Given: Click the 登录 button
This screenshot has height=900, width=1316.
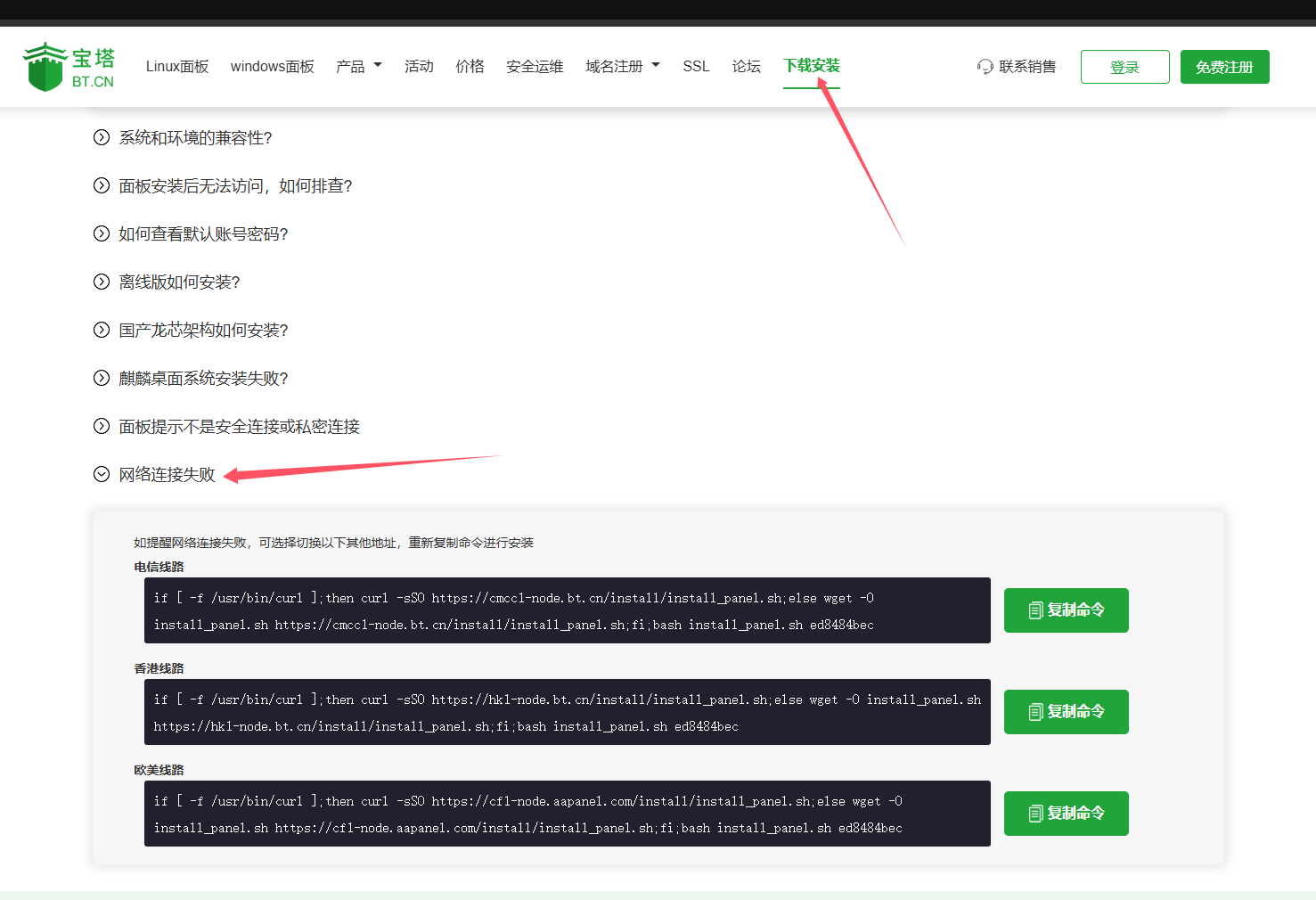Looking at the screenshot, I should [x=1125, y=67].
